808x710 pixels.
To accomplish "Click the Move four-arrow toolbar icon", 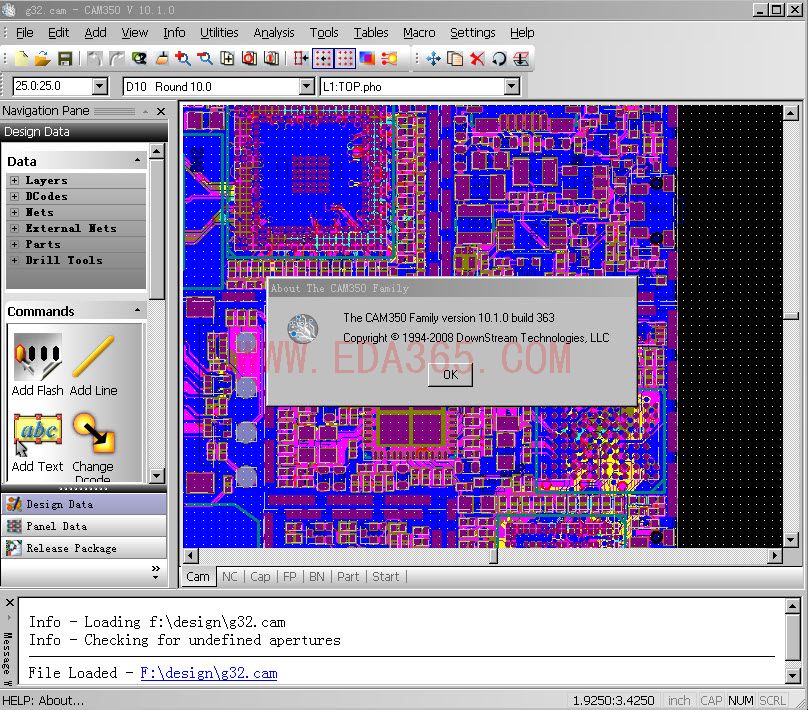I will tap(433, 58).
